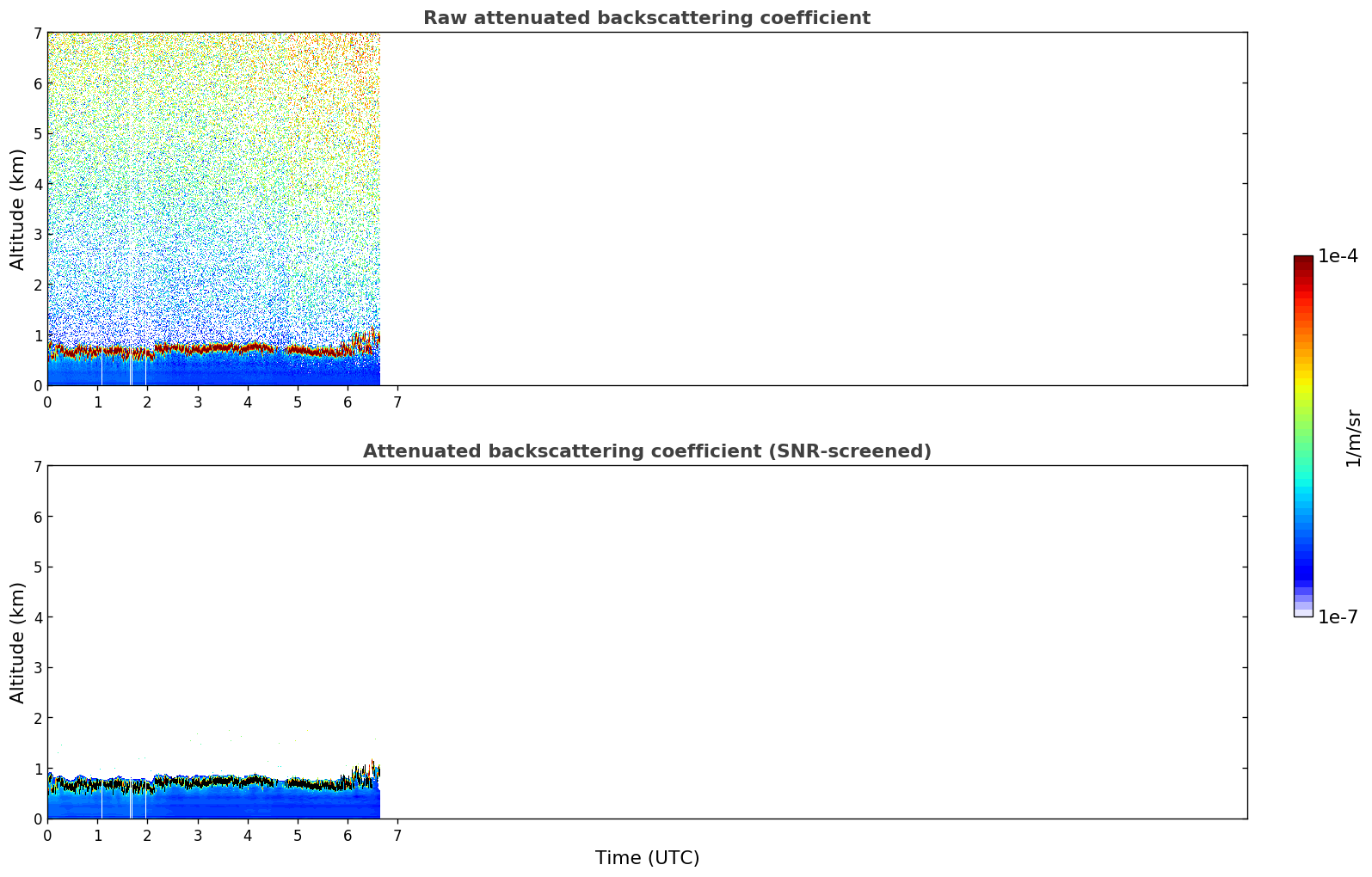Click the red cloud layer in the raw plot
1372x877 pixels.
pyautogui.click(x=213, y=349)
